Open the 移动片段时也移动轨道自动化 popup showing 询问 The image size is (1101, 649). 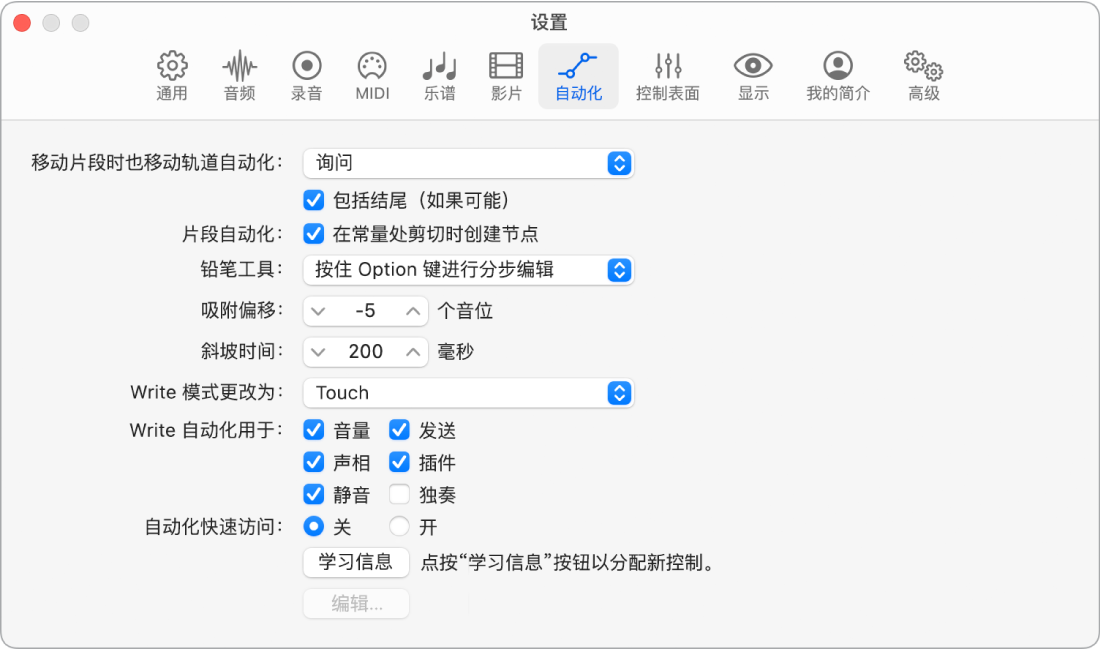[x=468, y=164]
